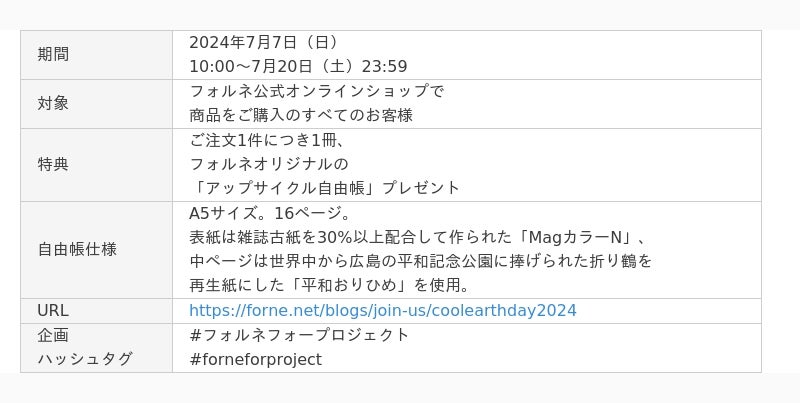Image resolution: width=800 pixels, height=403 pixels.
Task: Click the 特典 row label
Action: tap(53, 164)
